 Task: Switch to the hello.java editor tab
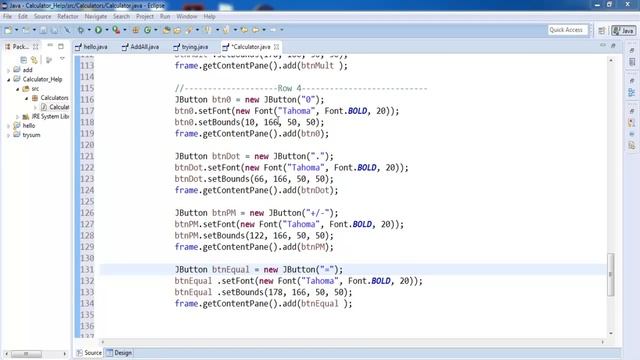coord(91,47)
